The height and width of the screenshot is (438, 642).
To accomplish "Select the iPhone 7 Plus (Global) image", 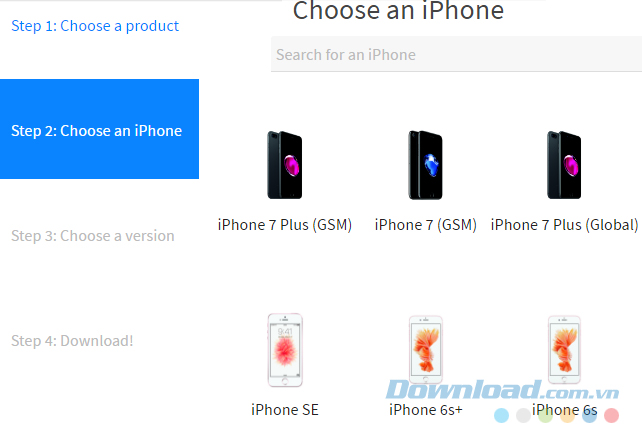I will pyautogui.click(x=564, y=165).
